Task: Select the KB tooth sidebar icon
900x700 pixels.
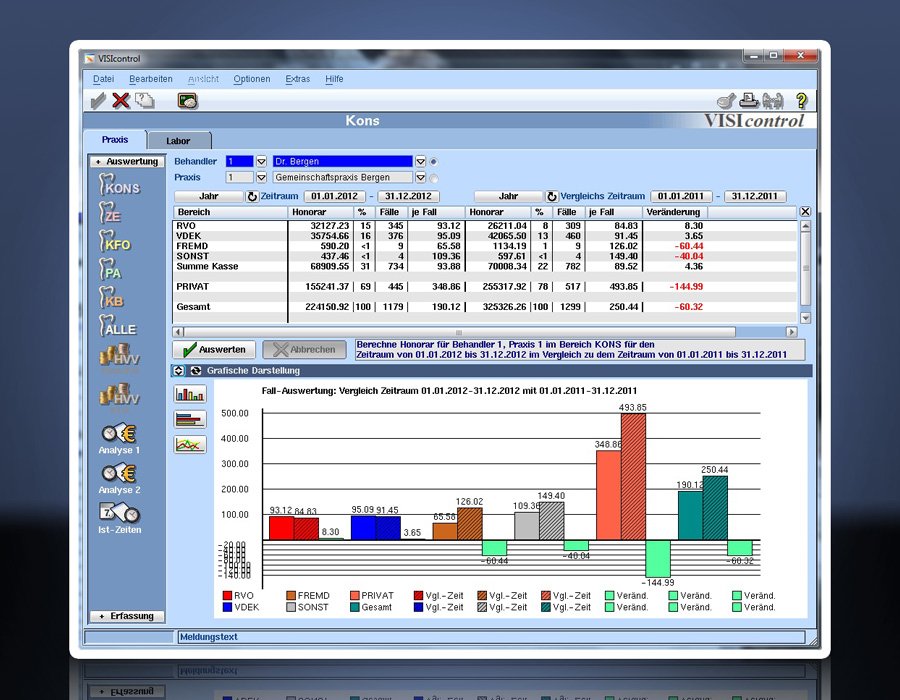Action: (x=112, y=297)
